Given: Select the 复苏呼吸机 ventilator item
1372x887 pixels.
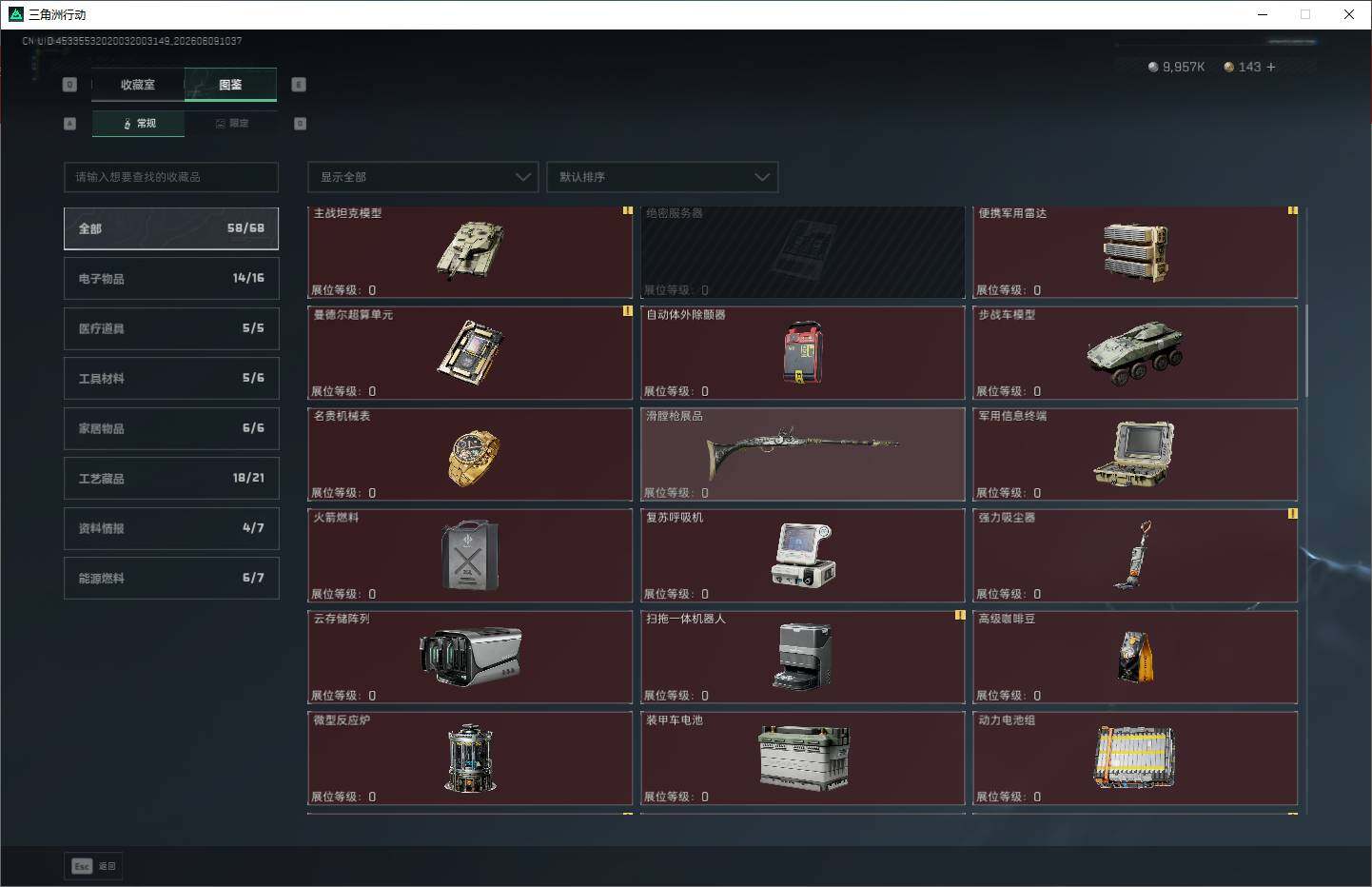Looking at the screenshot, I should click(803, 556).
